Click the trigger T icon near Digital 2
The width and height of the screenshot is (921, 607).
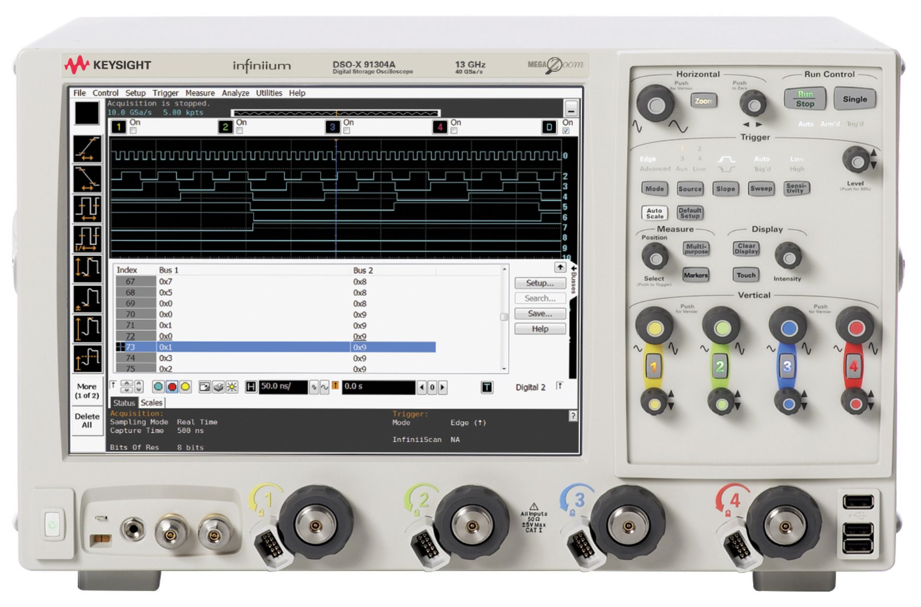coord(487,386)
